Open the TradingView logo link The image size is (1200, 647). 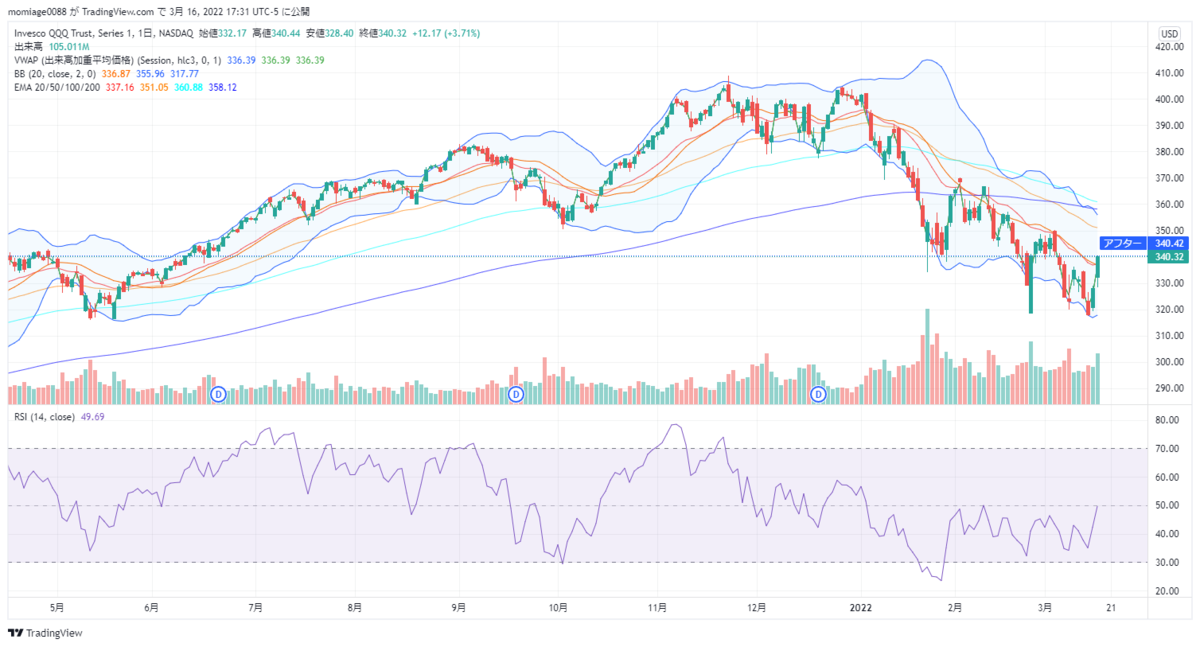point(45,633)
